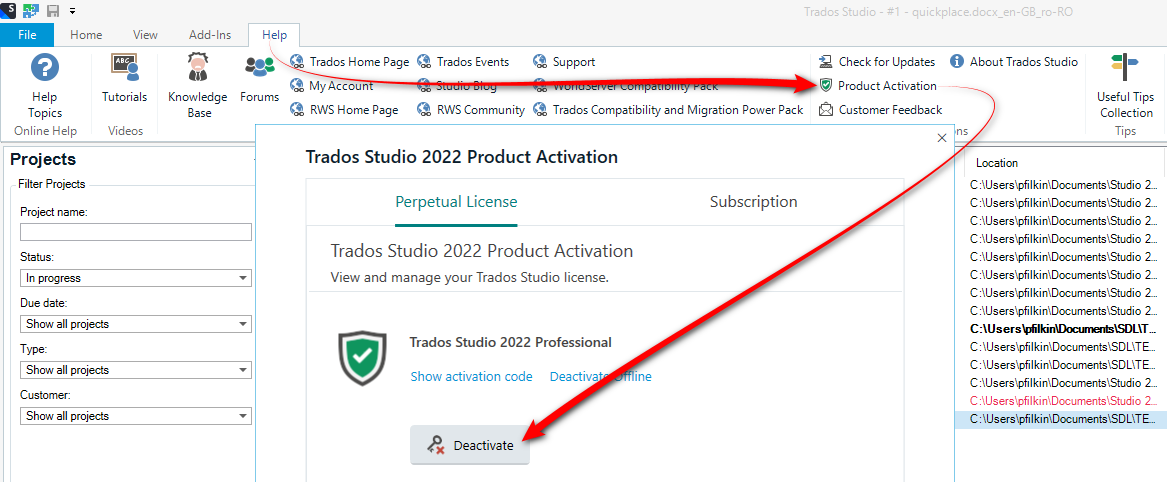Click the Deactivate Offline link
Image resolution: width=1167 pixels, height=482 pixels.
(x=601, y=376)
